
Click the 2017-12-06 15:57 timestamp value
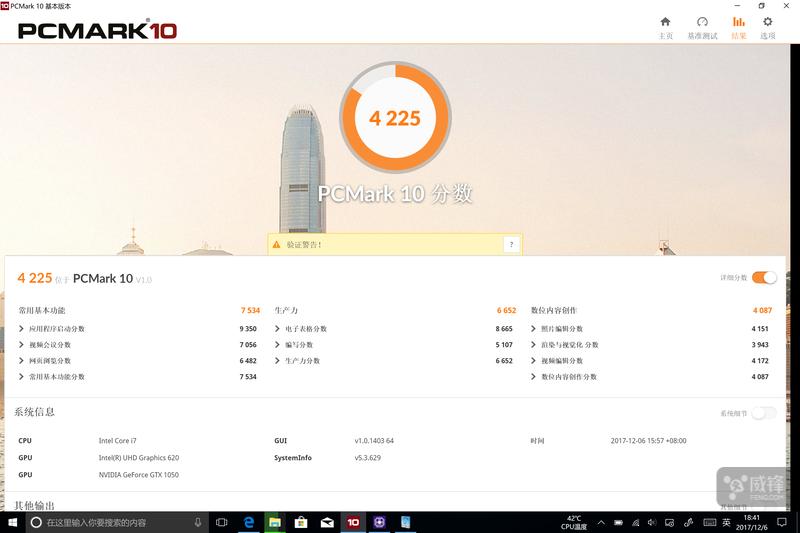(x=648, y=441)
